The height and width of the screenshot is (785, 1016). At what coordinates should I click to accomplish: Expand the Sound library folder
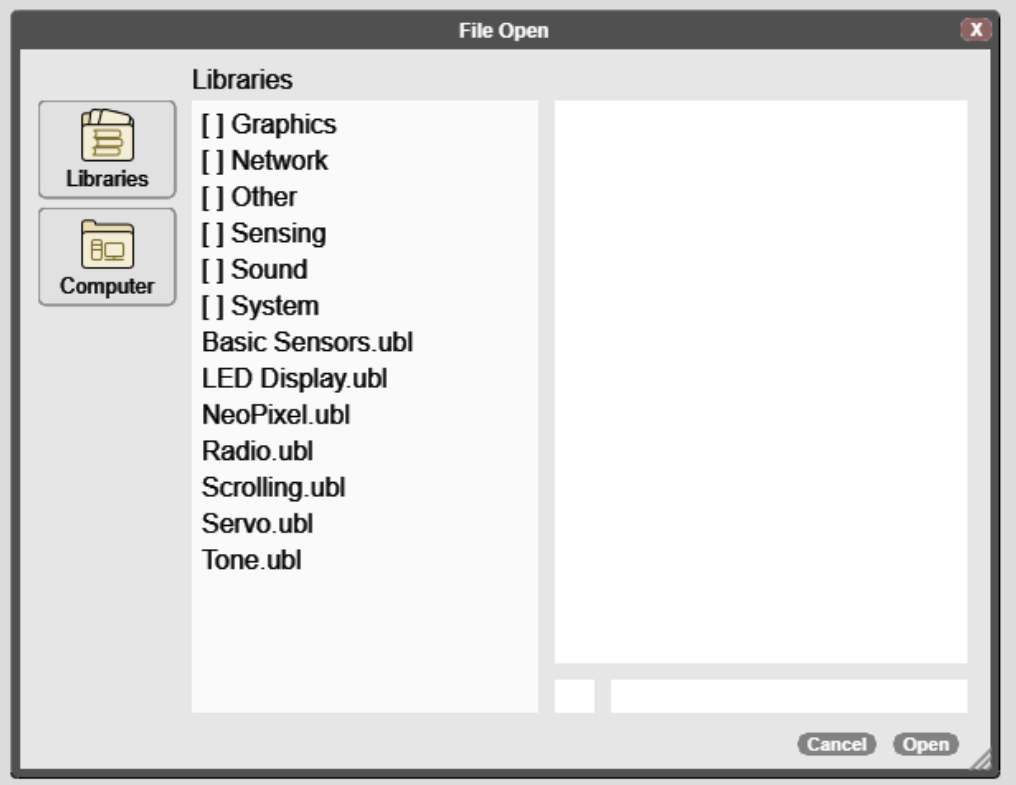(254, 270)
